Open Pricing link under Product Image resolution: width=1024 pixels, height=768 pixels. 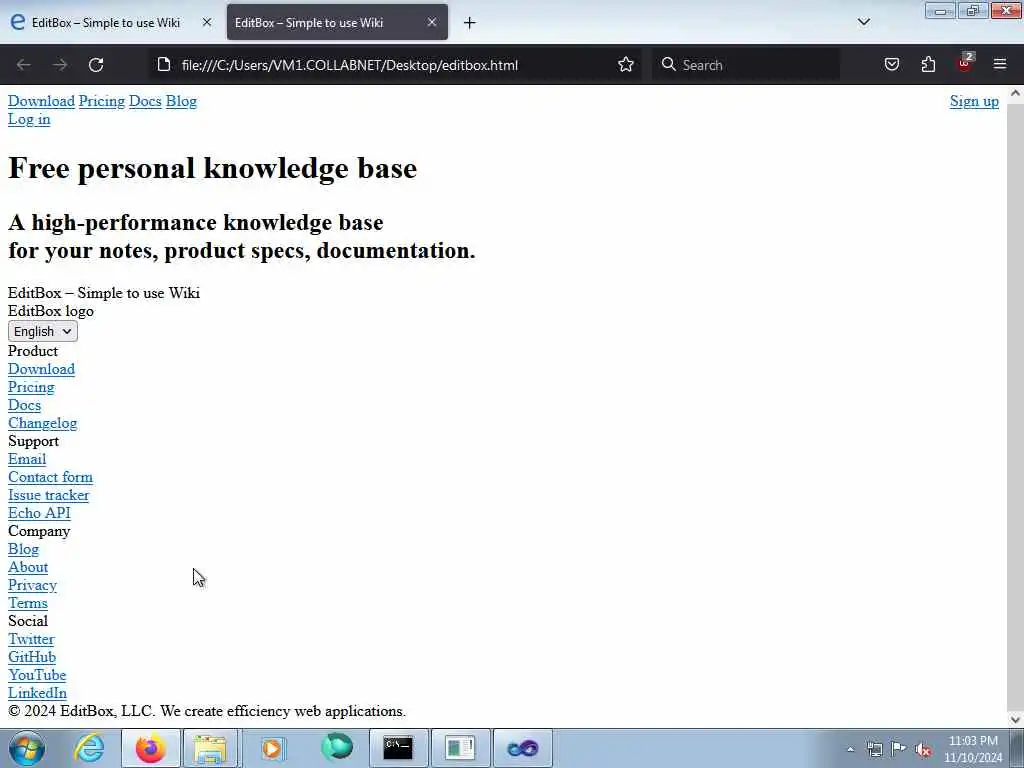point(31,387)
